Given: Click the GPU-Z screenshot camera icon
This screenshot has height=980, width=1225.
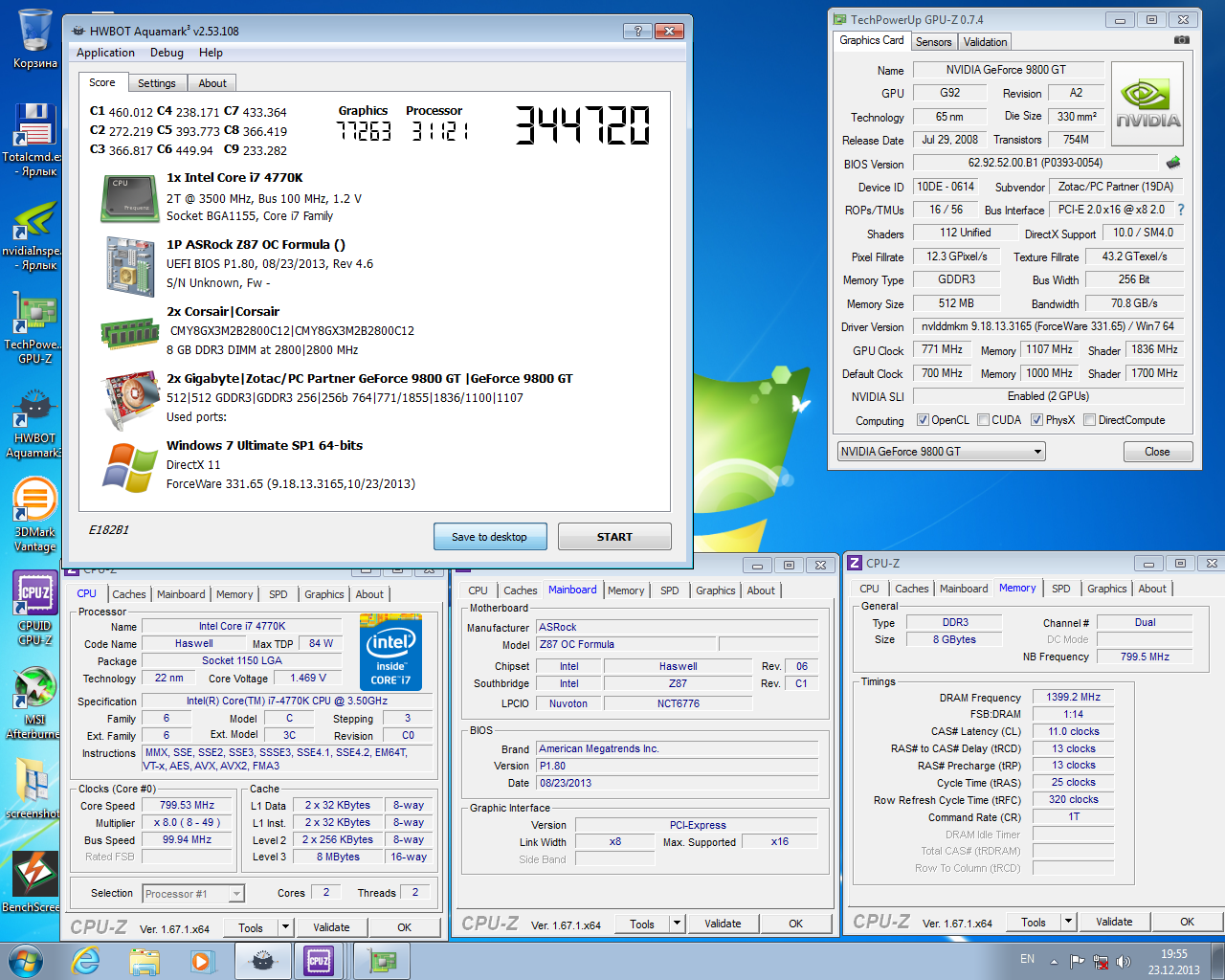Looking at the screenshot, I should [1182, 40].
